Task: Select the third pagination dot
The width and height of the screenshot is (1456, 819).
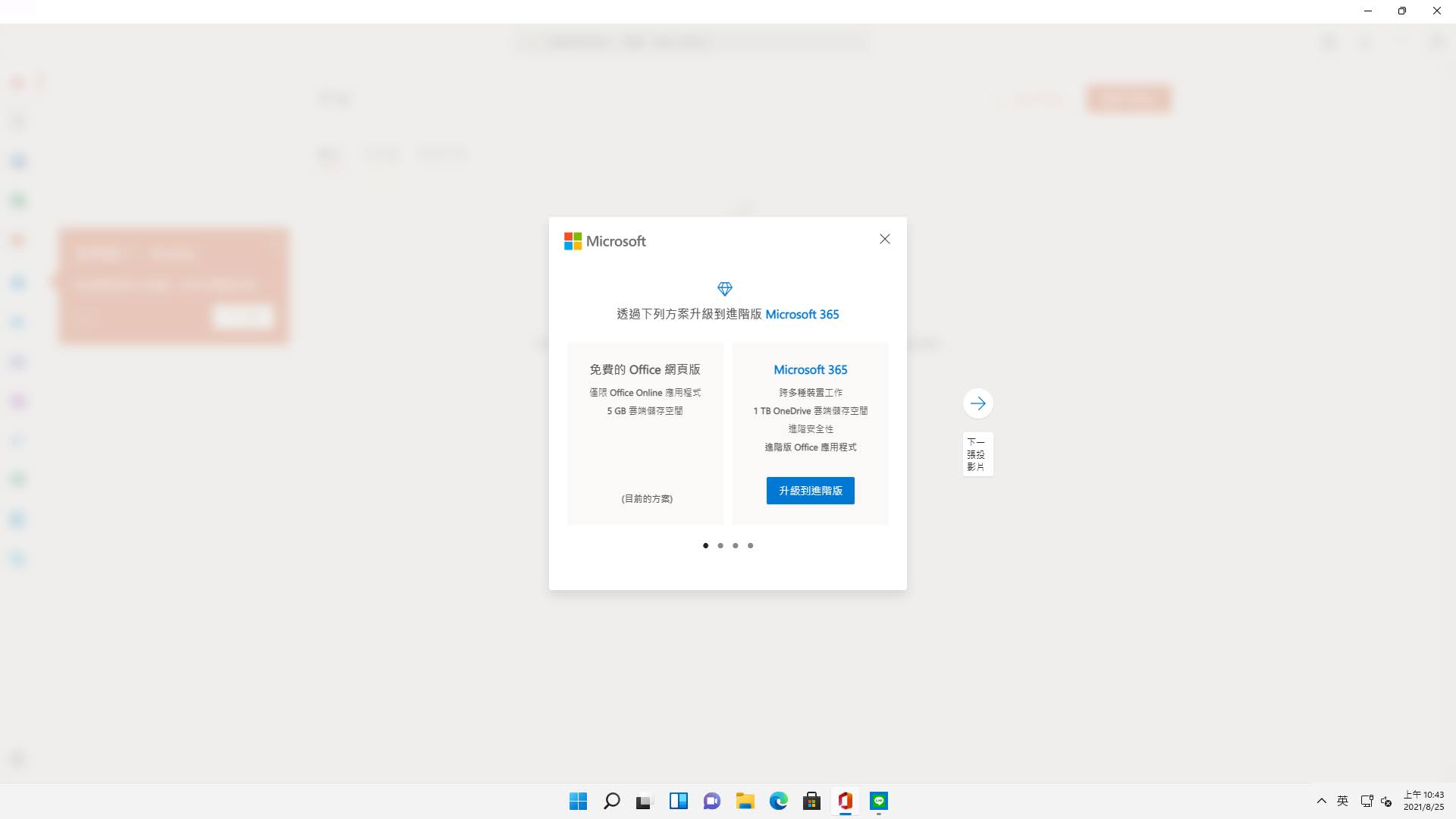Action: click(x=736, y=545)
